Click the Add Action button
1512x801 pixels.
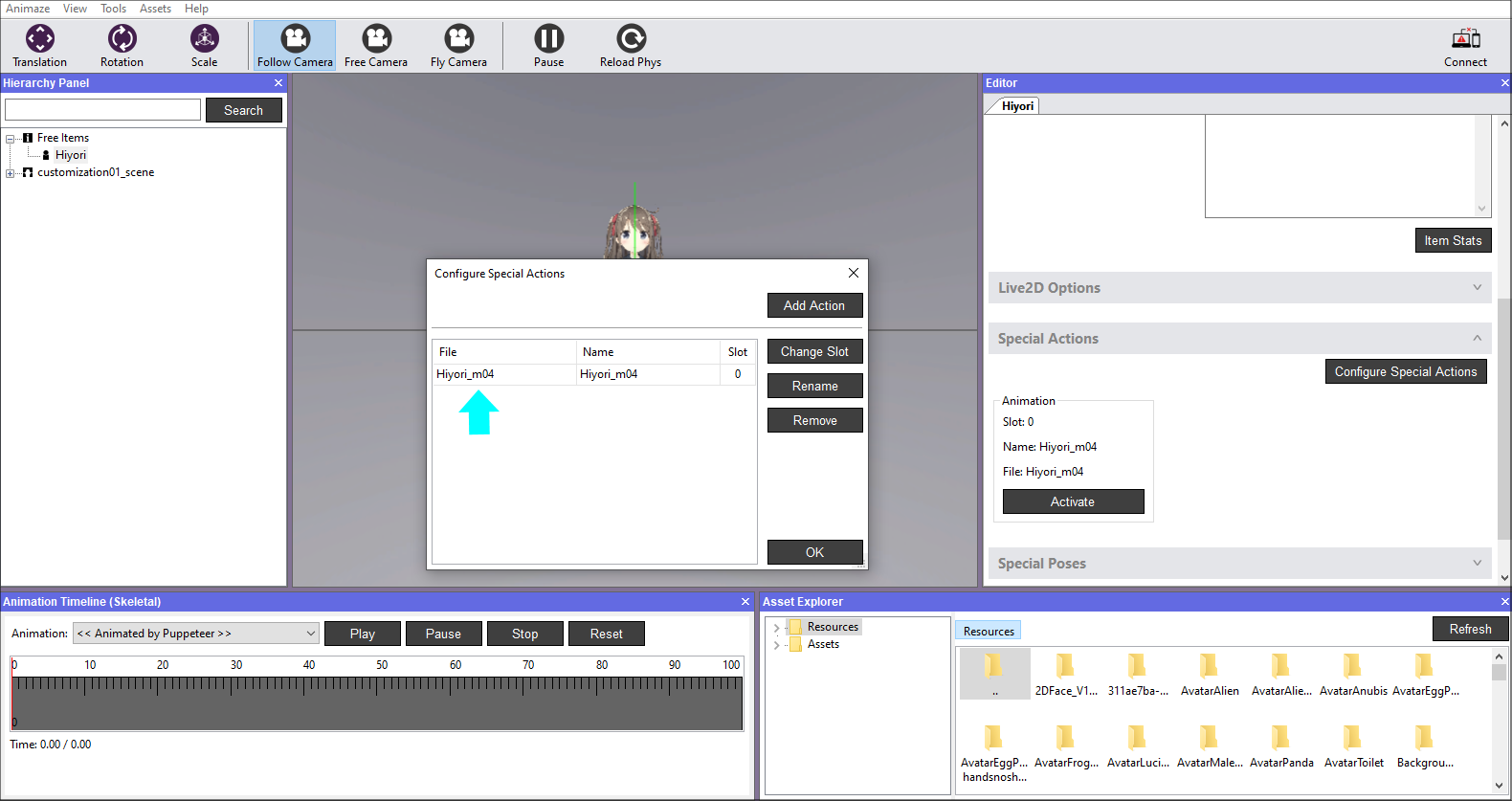pyautogui.click(x=814, y=305)
